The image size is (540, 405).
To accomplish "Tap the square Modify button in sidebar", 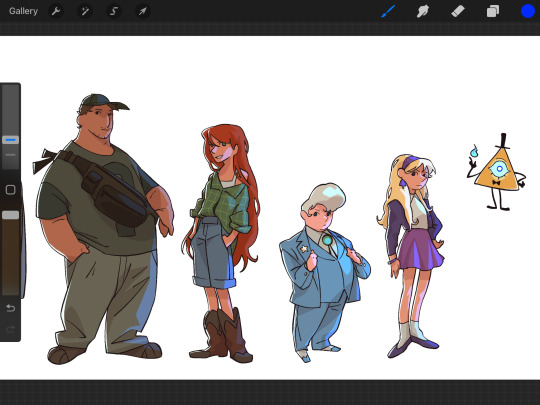I will click(x=11, y=190).
